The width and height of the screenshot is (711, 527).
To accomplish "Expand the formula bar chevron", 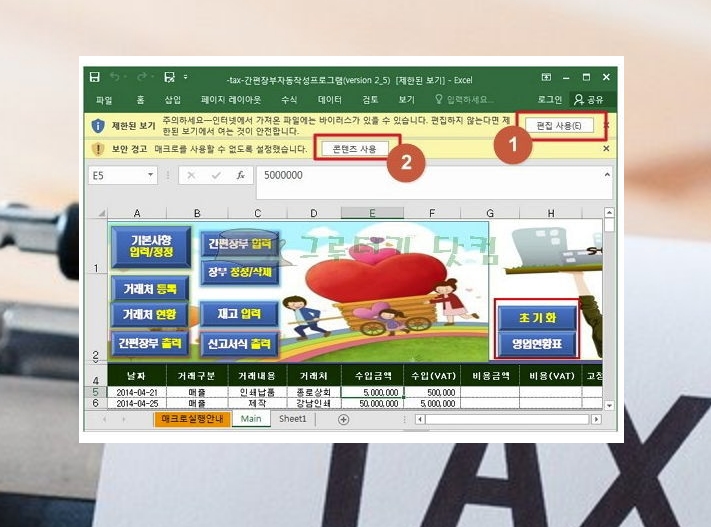I will pyautogui.click(x=607, y=175).
